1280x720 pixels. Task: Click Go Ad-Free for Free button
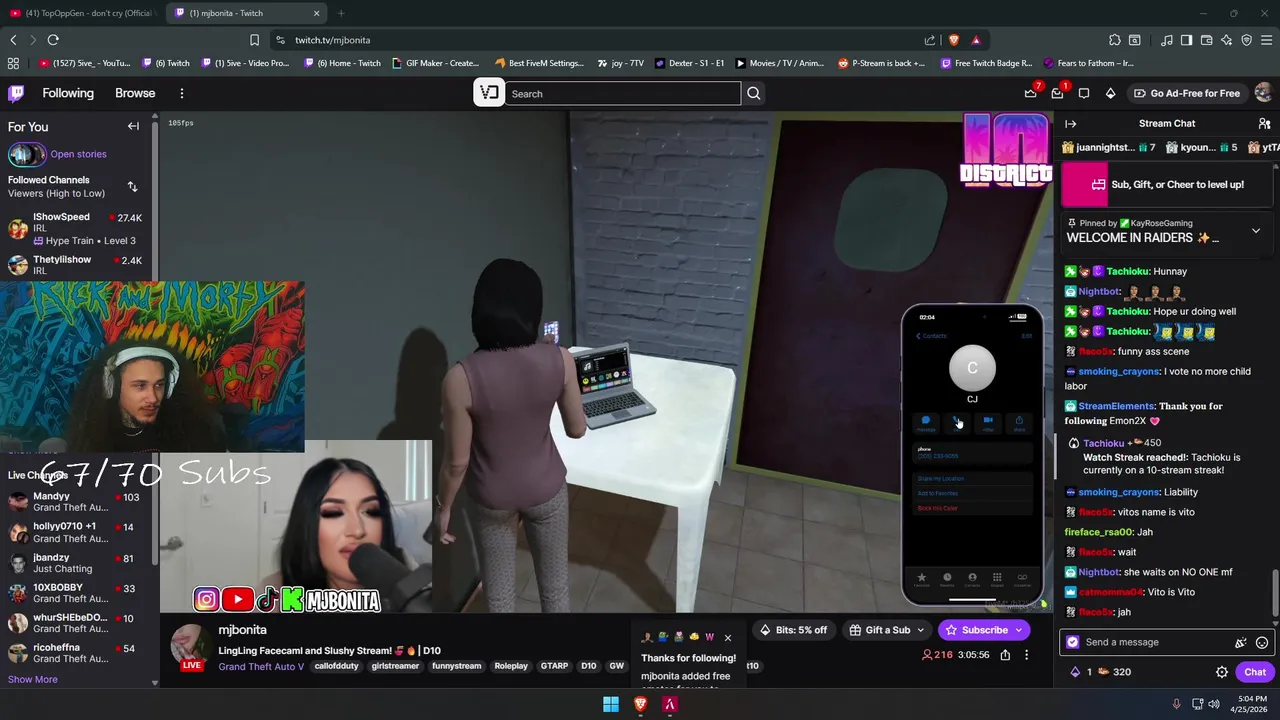[1186, 93]
